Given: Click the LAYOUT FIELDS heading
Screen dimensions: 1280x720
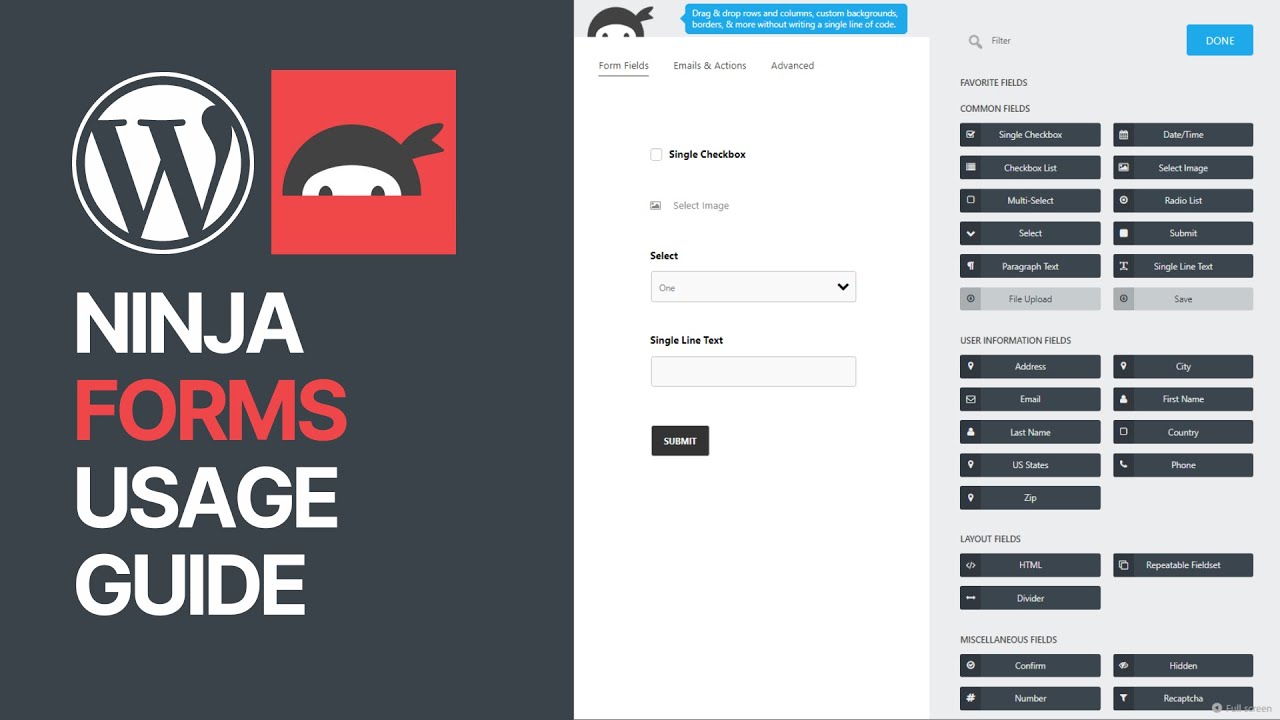Looking at the screenshot, I should (x=990, y=539).
